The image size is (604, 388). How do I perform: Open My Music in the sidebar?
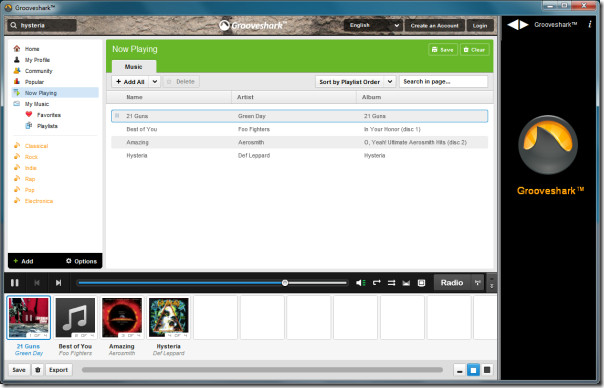(x=37, y=104)
